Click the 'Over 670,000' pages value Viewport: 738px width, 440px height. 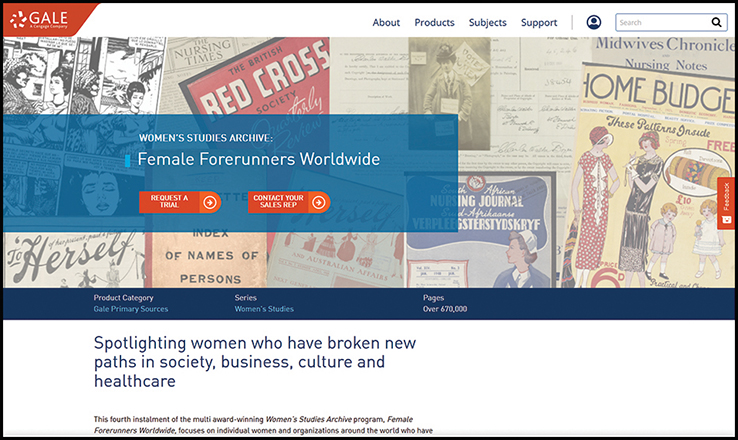[x=445, y=309]
